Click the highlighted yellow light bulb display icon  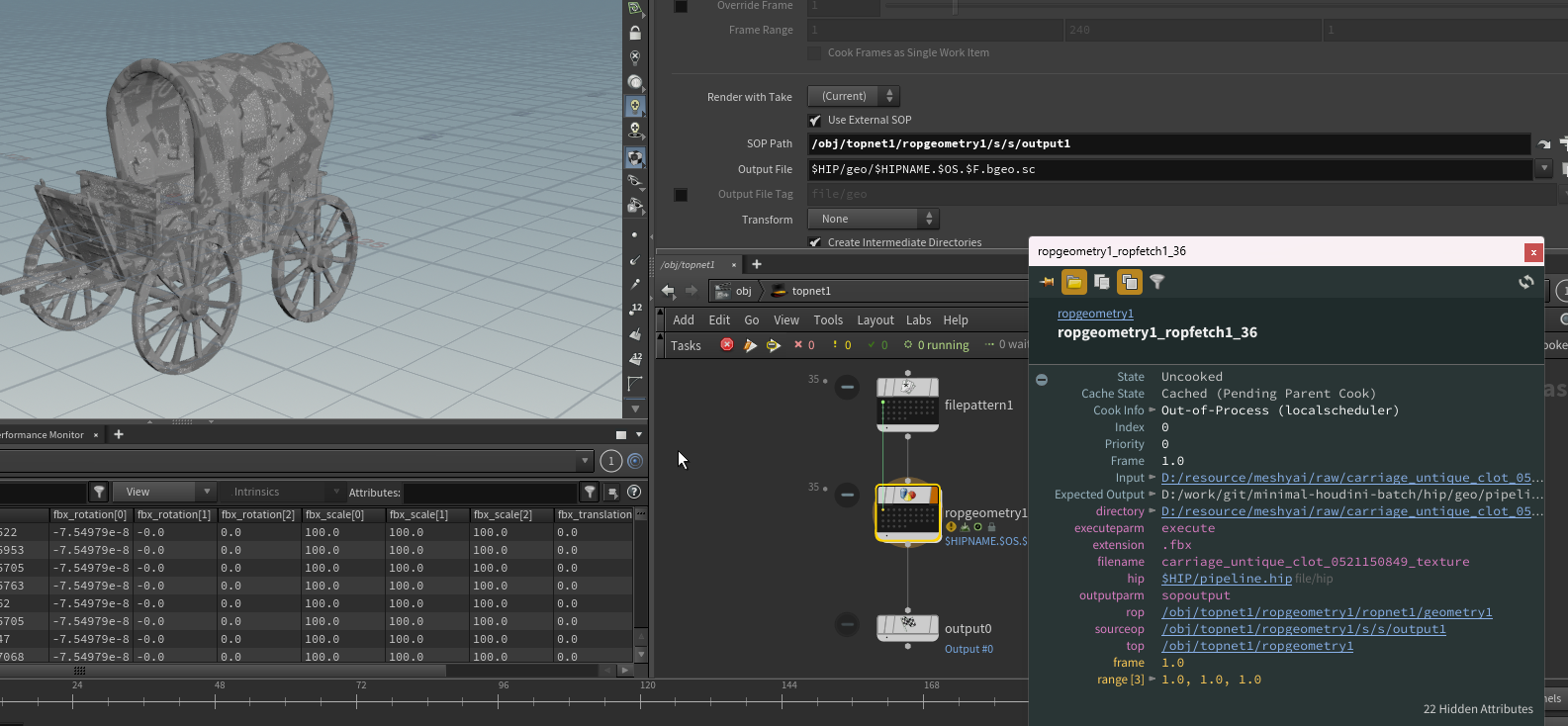tap(635, 106)
